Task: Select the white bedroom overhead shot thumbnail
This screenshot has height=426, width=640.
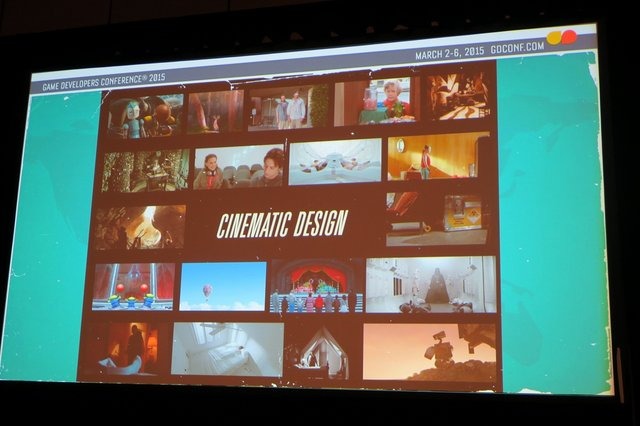Action: click(227, 349)
